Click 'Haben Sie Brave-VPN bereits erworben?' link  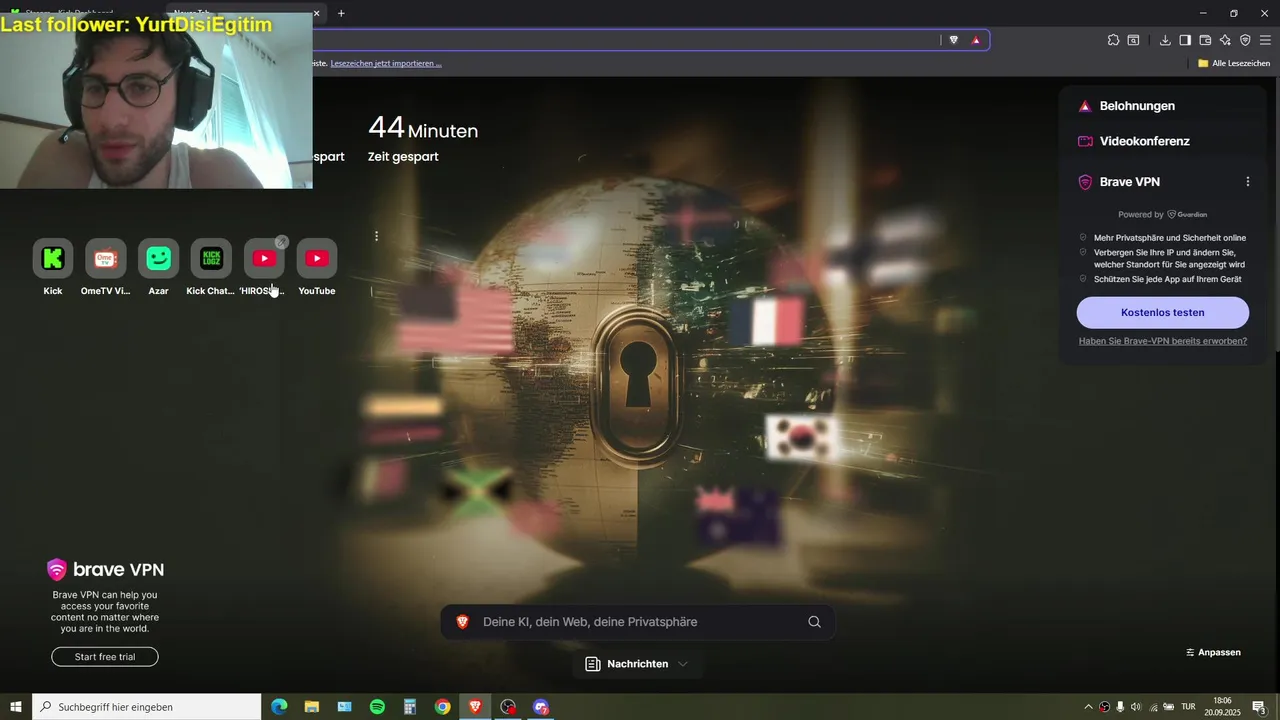coord(1162,341)
